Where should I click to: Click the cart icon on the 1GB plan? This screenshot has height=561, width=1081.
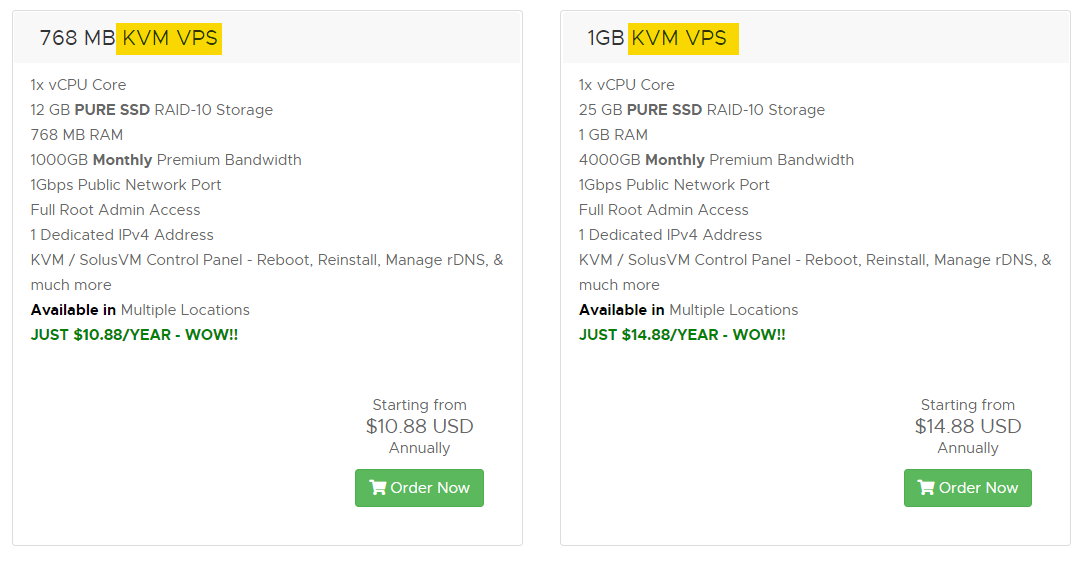(926, 488)
